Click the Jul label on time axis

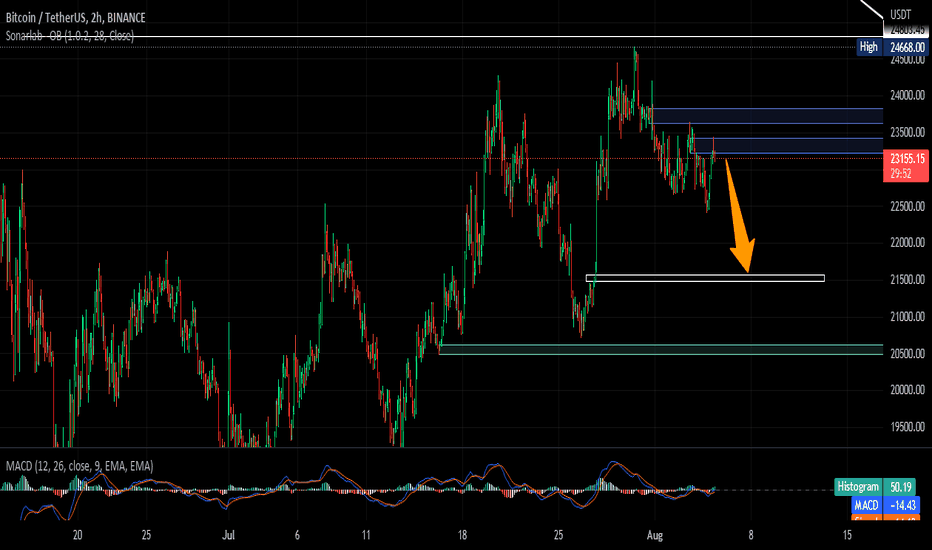[x=228, y=535]
